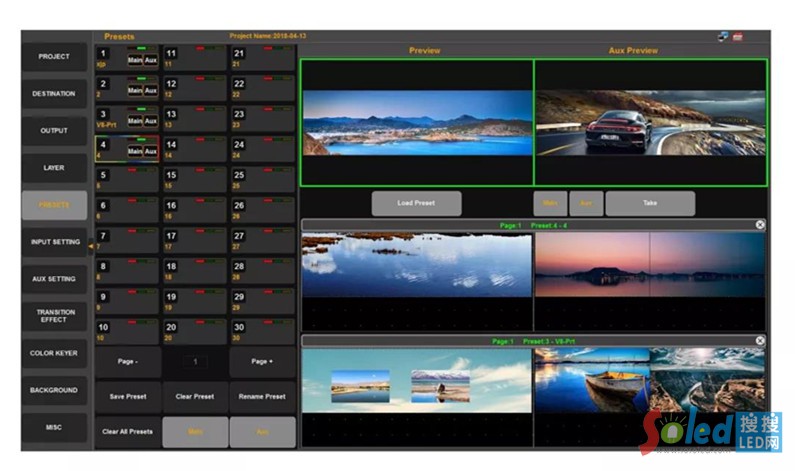The image size is (795, 471).
Task: Open the Transition Effect section
Action: click(54, 317)
